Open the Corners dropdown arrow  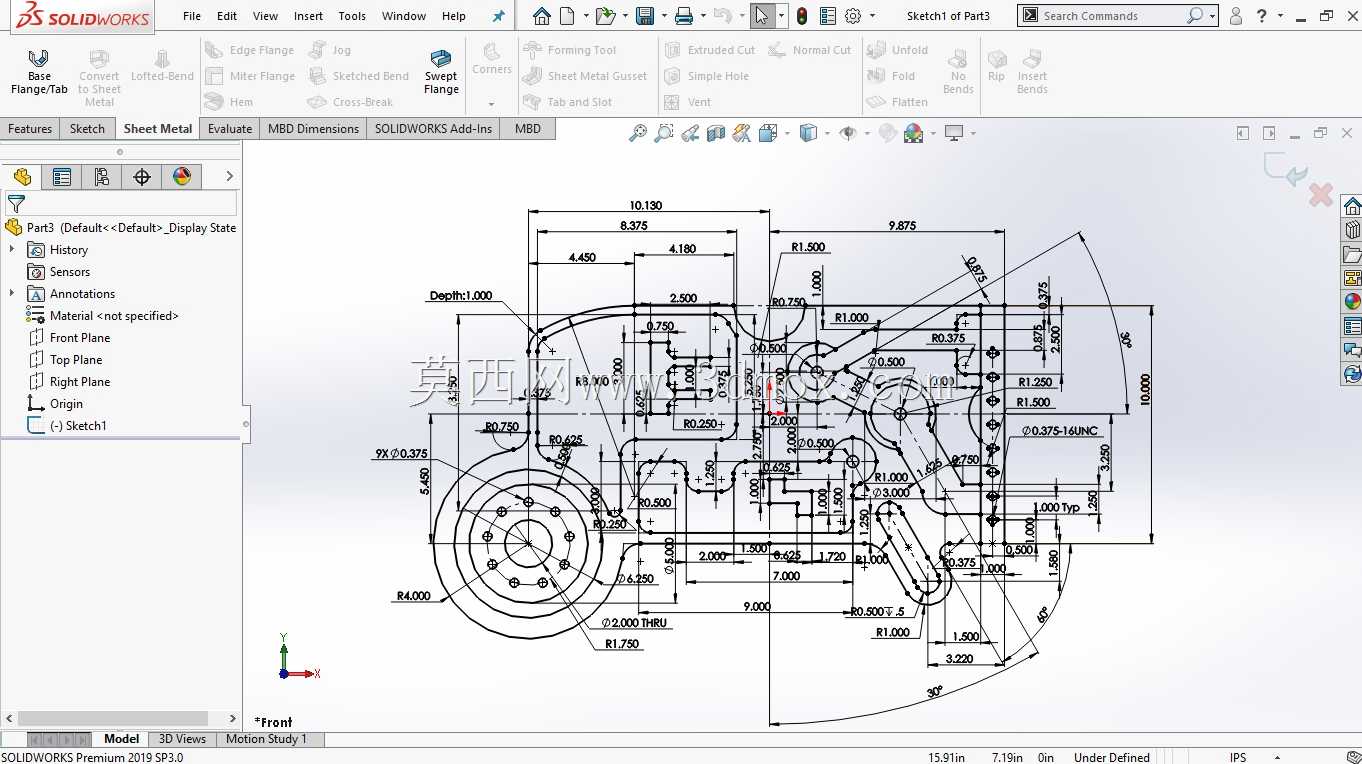(x=491, y=103)
